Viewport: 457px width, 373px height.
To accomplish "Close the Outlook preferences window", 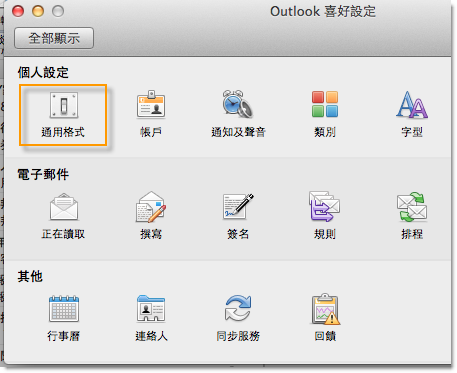I will coord(18,11).
